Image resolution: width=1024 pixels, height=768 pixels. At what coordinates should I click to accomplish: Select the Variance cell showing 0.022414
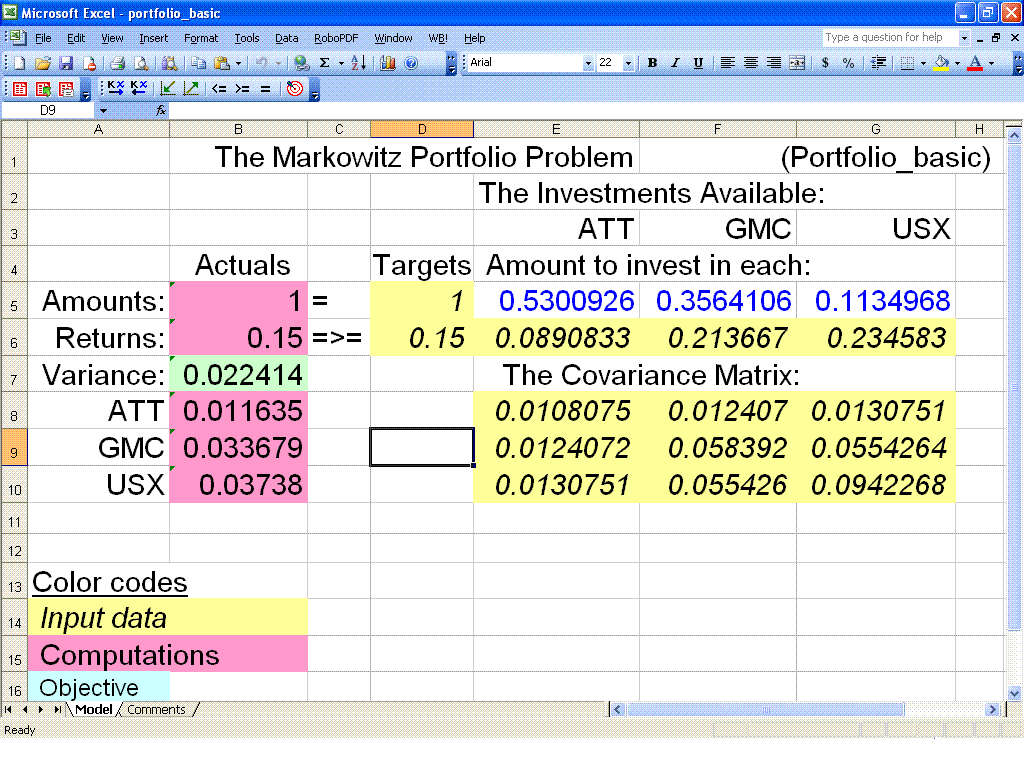[238, 374]
